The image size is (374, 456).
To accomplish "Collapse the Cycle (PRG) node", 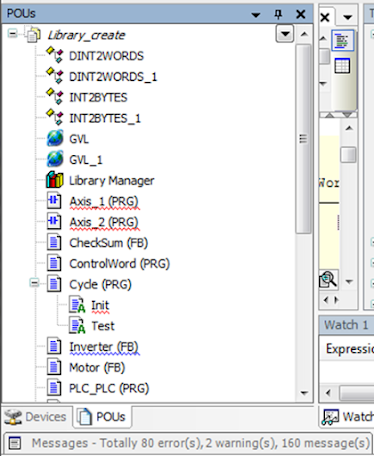I will click(x=34, y=283).
